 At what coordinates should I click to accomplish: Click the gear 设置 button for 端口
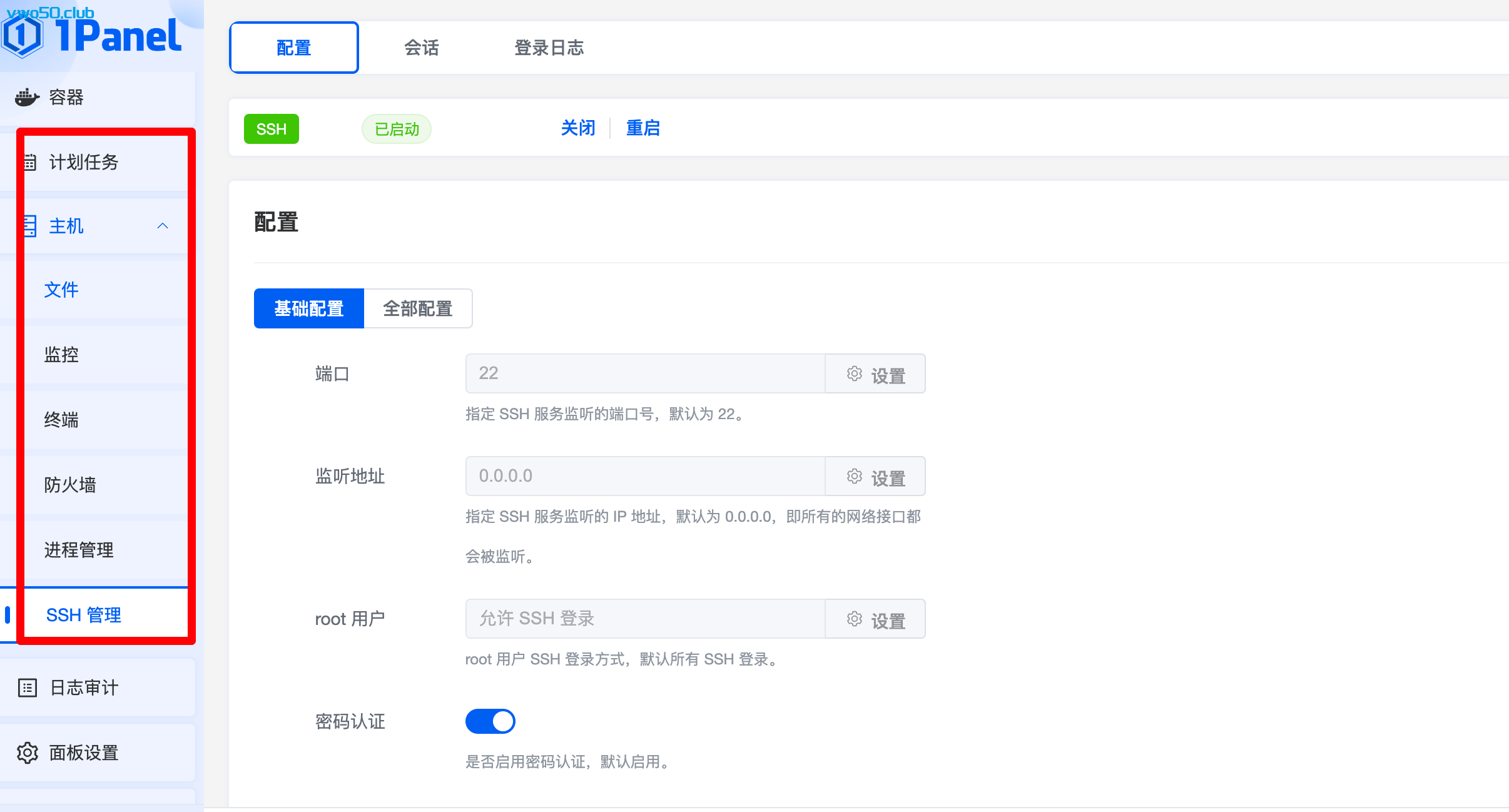pos(875,374)
